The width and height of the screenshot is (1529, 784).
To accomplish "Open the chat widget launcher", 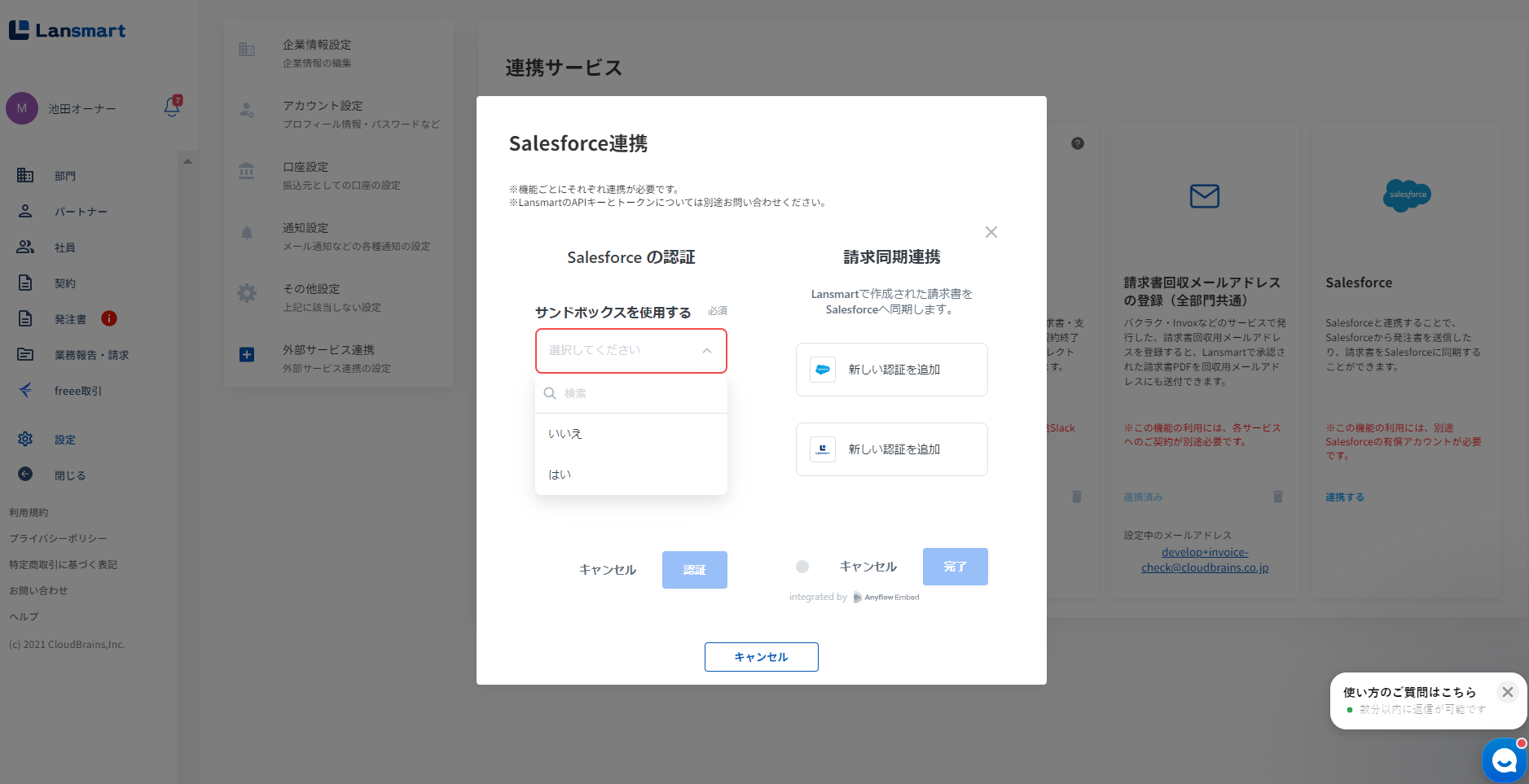I will tap(1504, 761).
